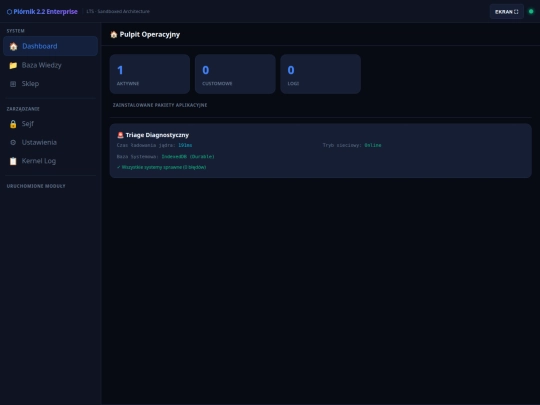Image resolution: width=540 pixels, height=405 pixels.
Task: Go to the Sklep section
Action: coord(50,84)
